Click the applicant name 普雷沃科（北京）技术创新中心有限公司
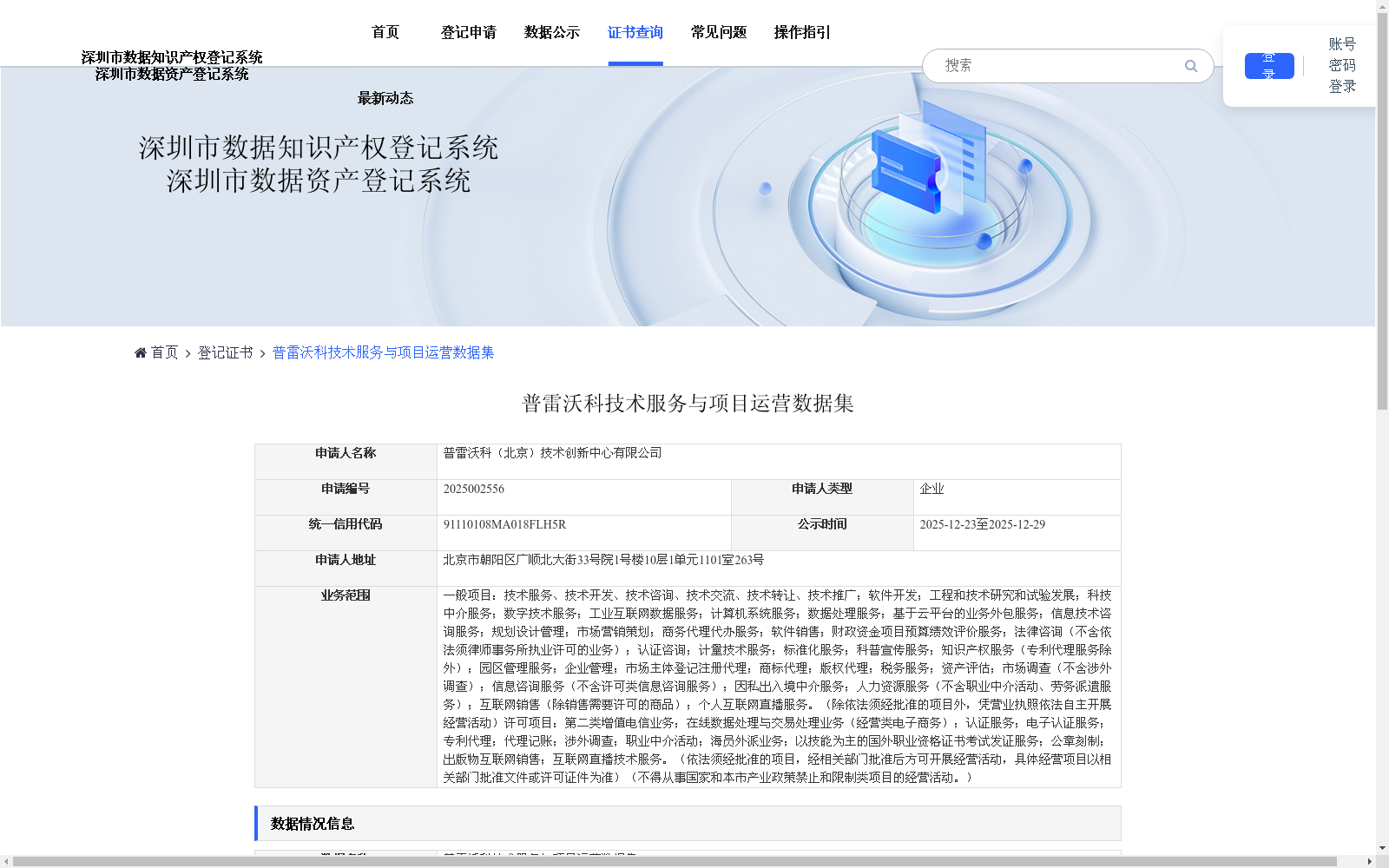Image resolution: width=1389 pixels, height=868 pixels. [x=552, y=453]
